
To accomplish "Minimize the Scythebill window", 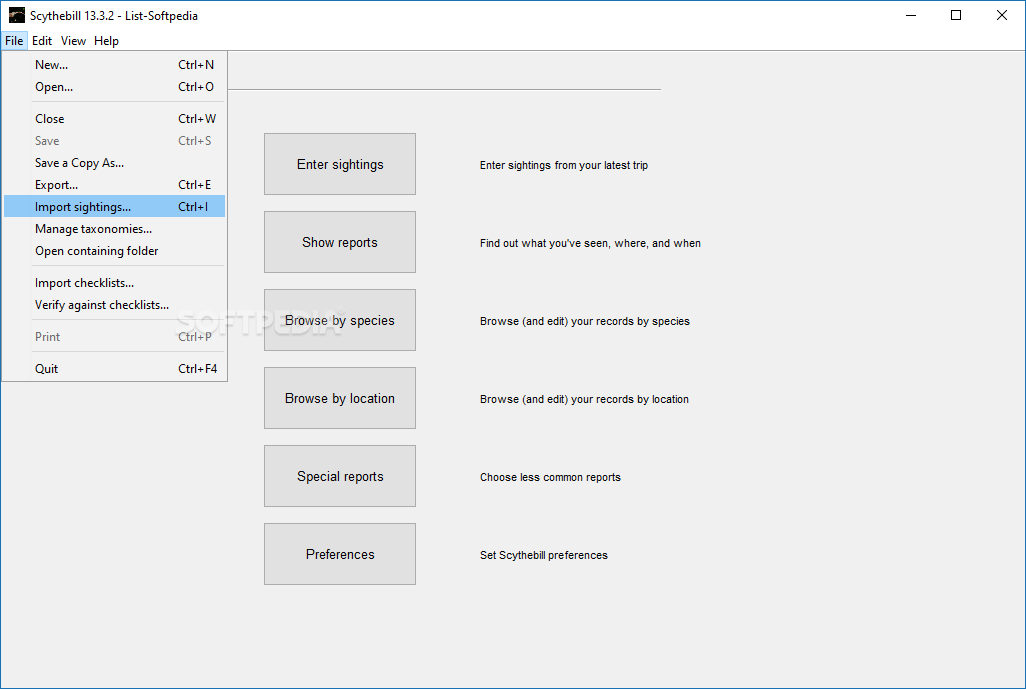I will [910, 15].
